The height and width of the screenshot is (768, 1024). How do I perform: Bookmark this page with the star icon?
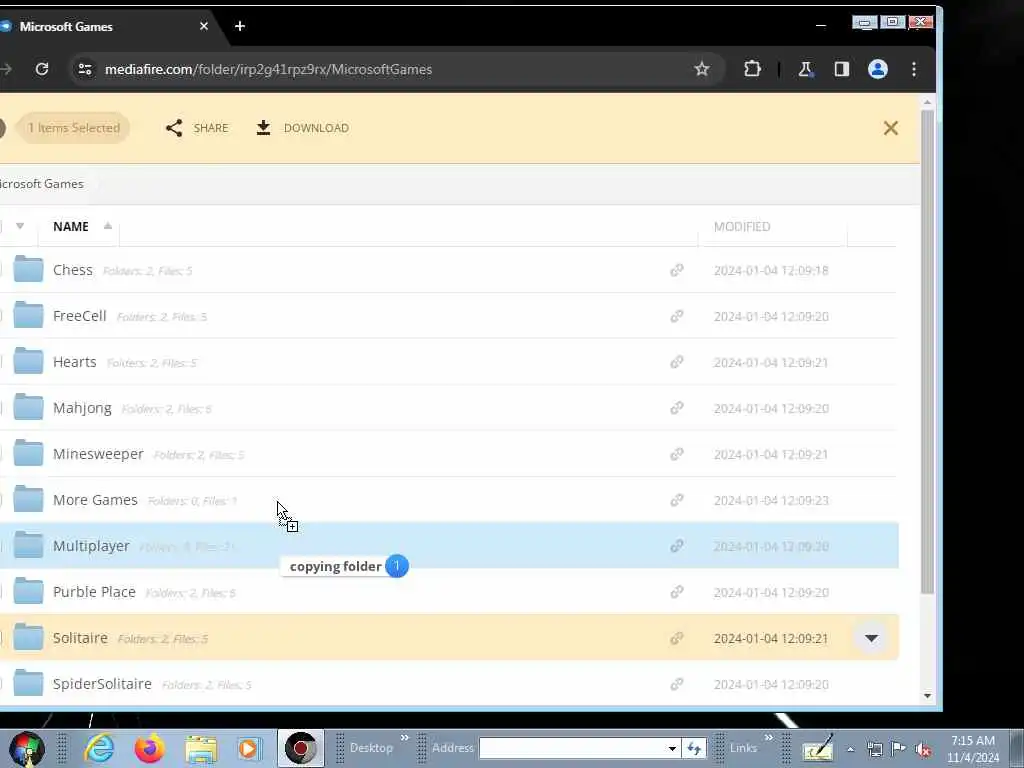[701, 69]
